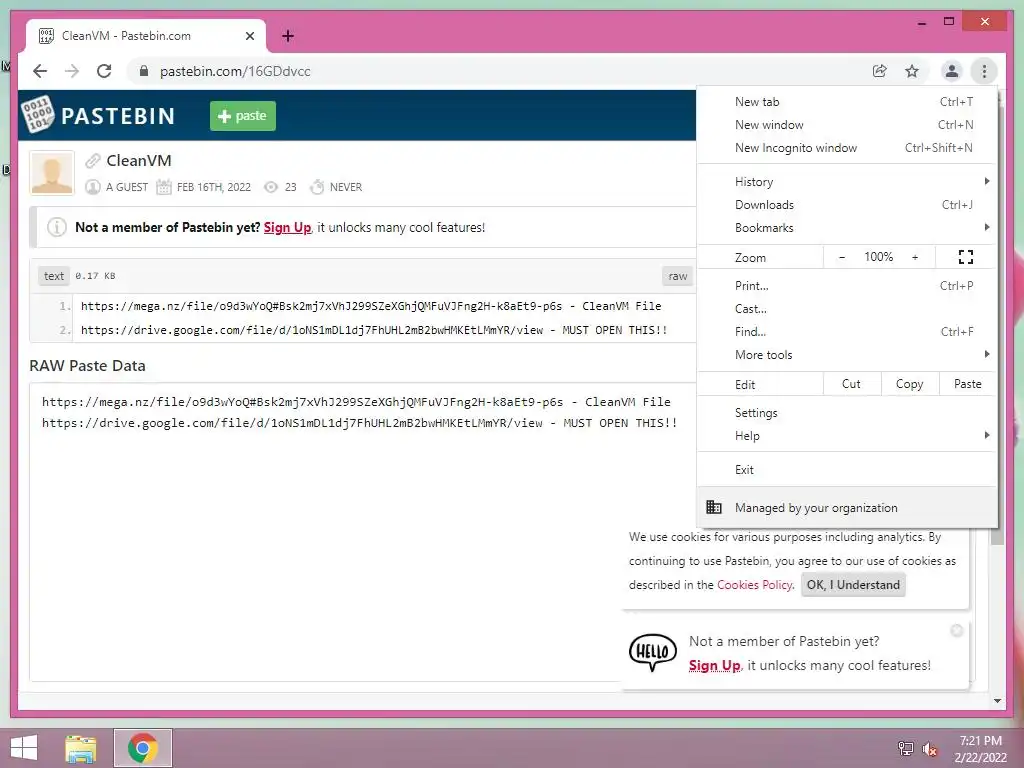Click the paperclip icon next to CleanVM
This screenshot has height=768, width=1024.
pyautogui.click(x=93, y=161)
